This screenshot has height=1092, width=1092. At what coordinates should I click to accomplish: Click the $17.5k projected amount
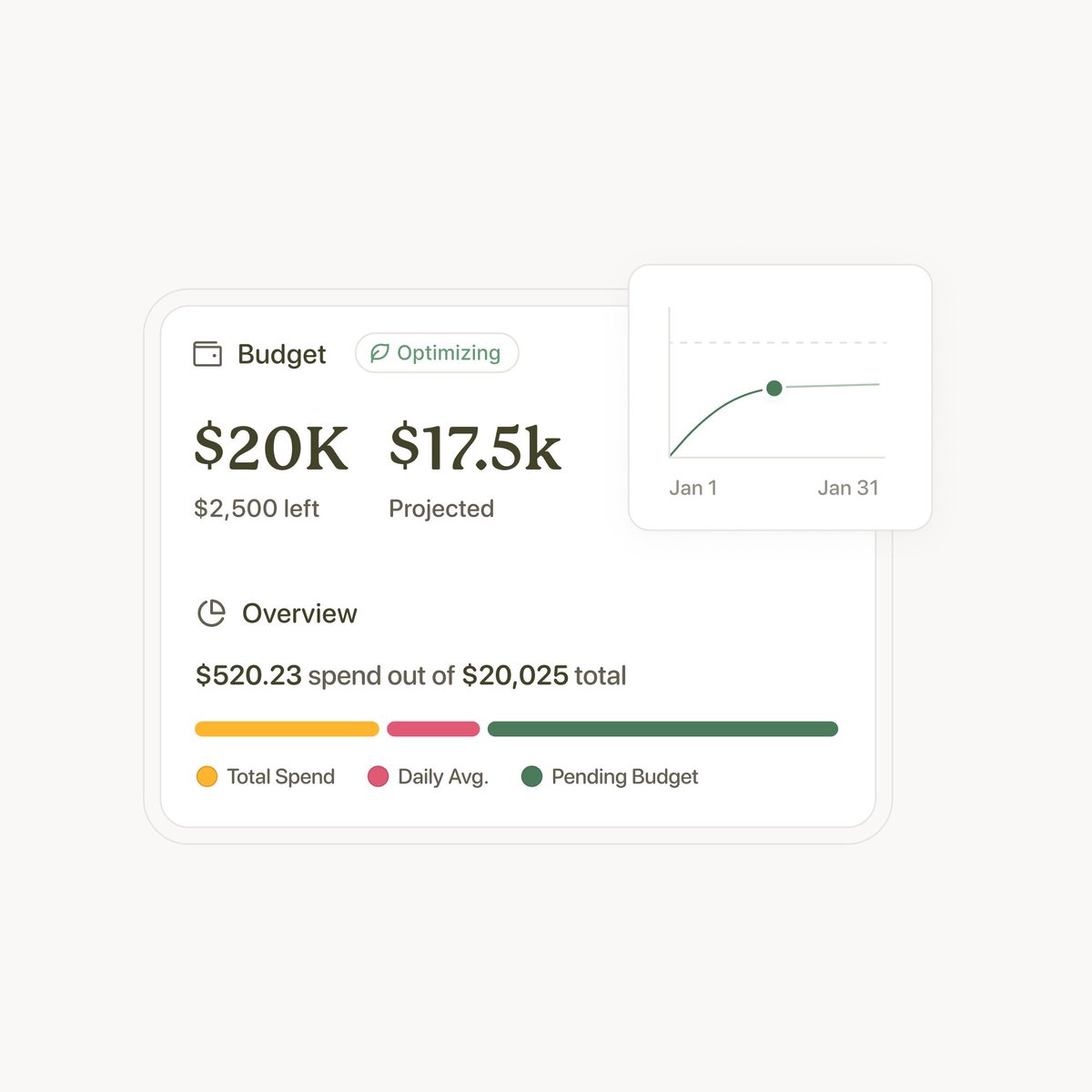pyautogui.click(x=475, y=448)
